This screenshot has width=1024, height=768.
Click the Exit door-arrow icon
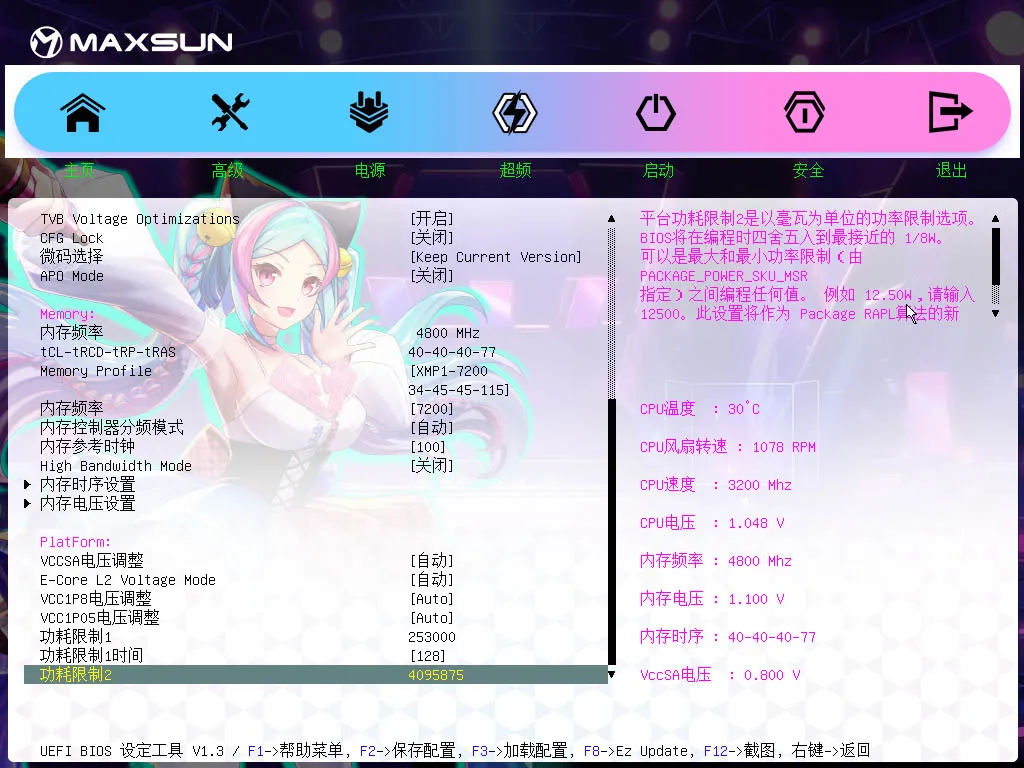(950, 112)
